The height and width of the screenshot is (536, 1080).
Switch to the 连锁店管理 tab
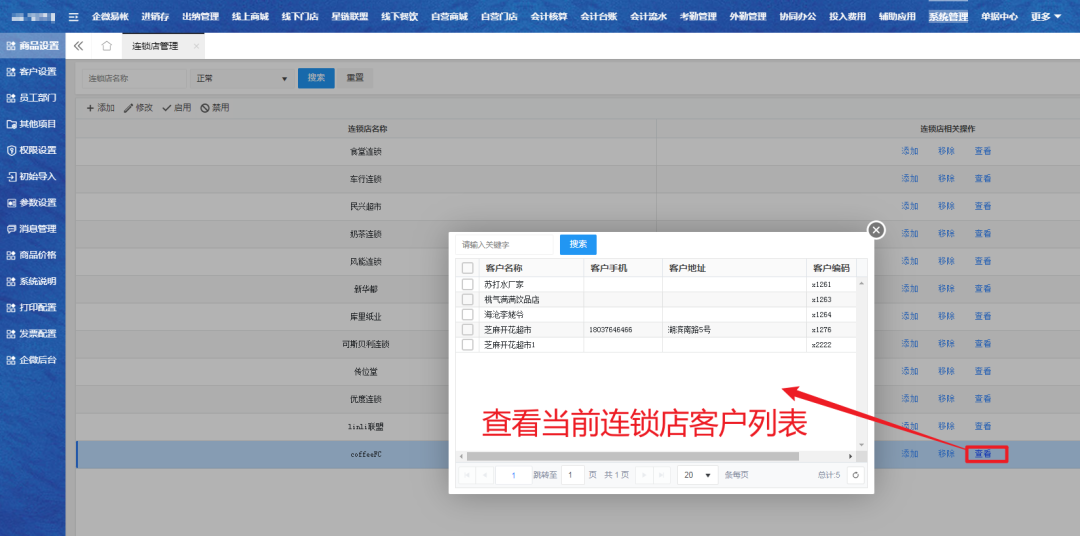click(x=155, y=46)
